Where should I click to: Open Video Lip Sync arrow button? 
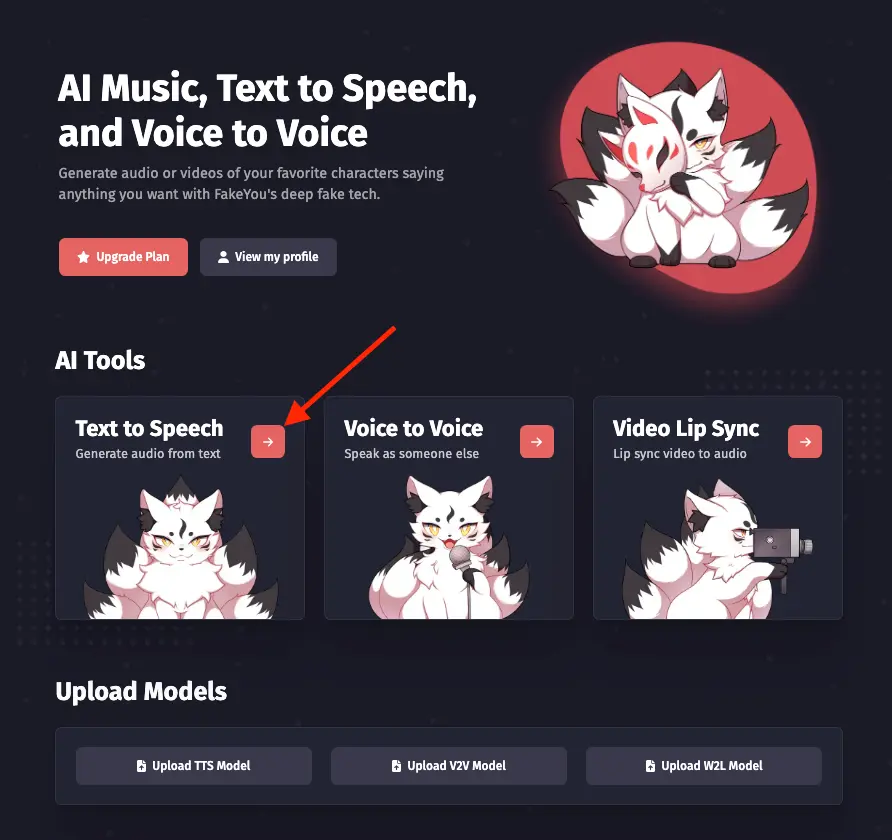(x=805, y=441)
